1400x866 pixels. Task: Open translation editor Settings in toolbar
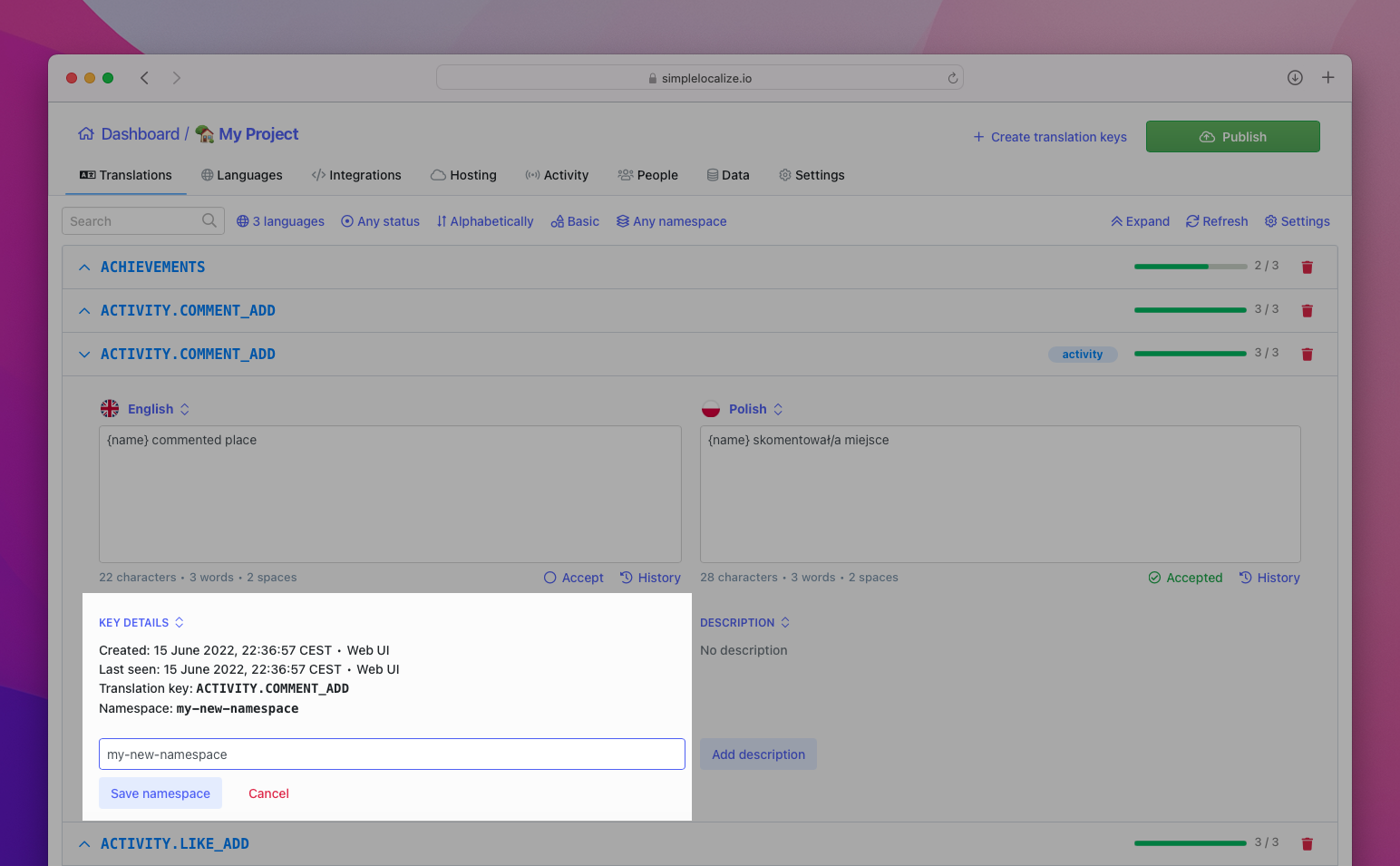(x=1298, y=221)
